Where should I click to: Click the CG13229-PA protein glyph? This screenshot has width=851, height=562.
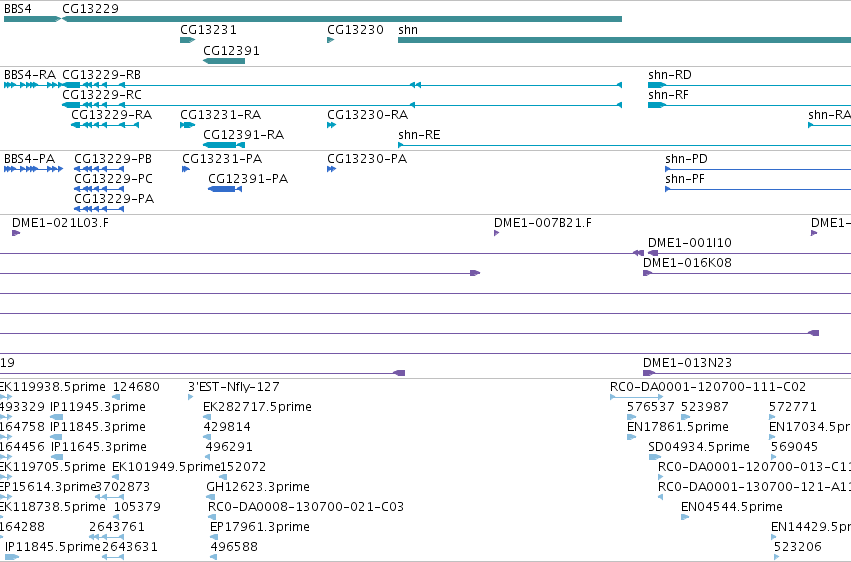[99, 209]
